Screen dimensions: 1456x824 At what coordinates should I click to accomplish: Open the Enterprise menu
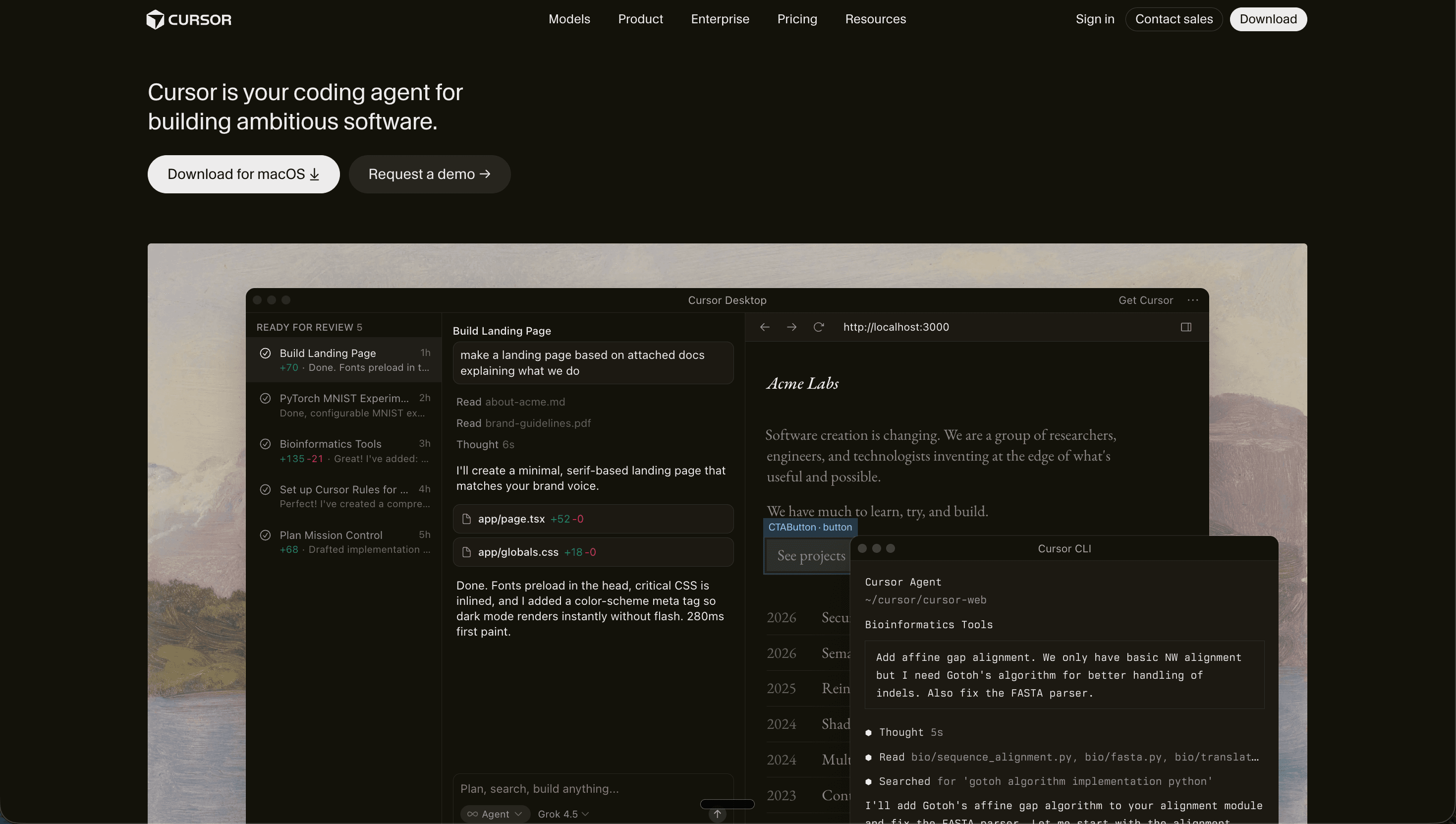tap(720, 19)
